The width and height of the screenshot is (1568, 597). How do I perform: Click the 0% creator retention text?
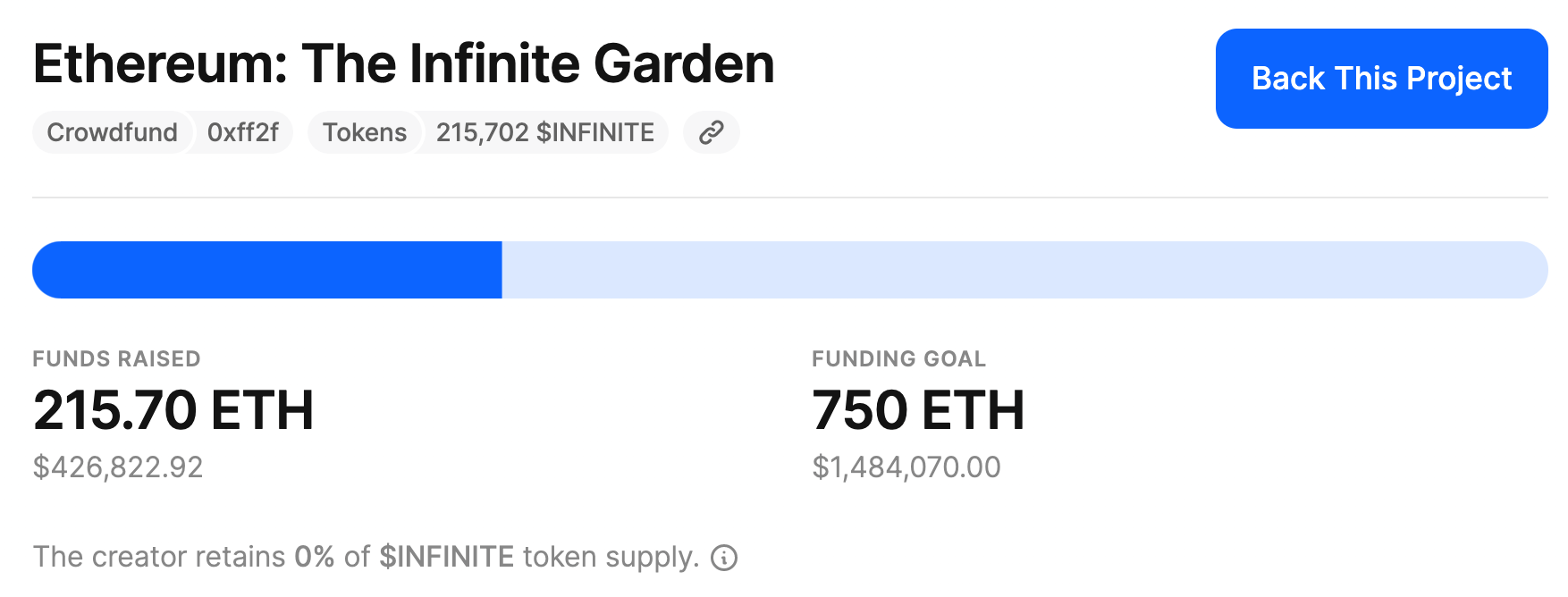click(x=315, y=557)
